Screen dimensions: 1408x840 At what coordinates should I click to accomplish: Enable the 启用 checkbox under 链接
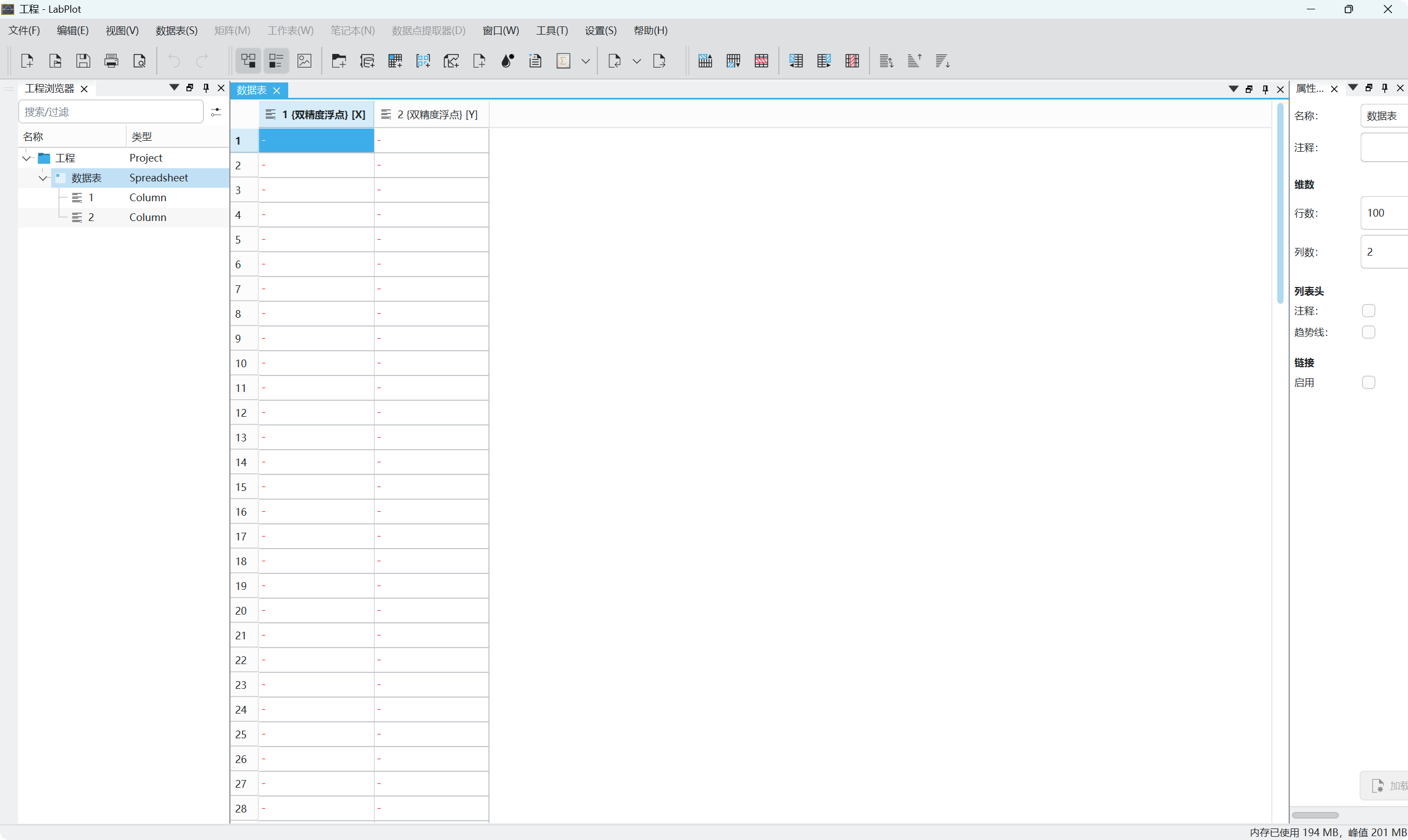(1368, 383)
